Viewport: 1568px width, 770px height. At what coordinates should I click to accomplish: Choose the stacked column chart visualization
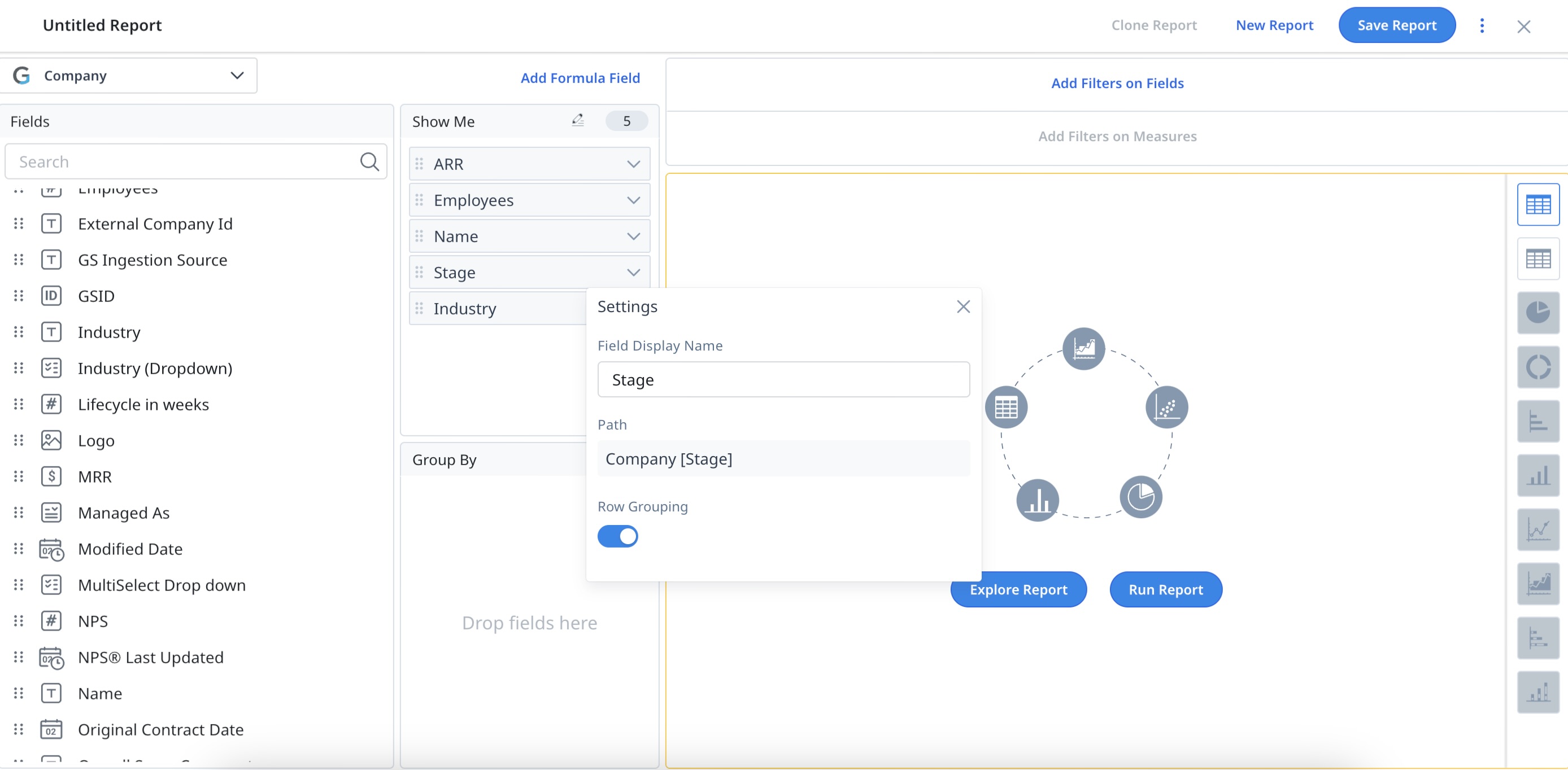[1537, 692]
